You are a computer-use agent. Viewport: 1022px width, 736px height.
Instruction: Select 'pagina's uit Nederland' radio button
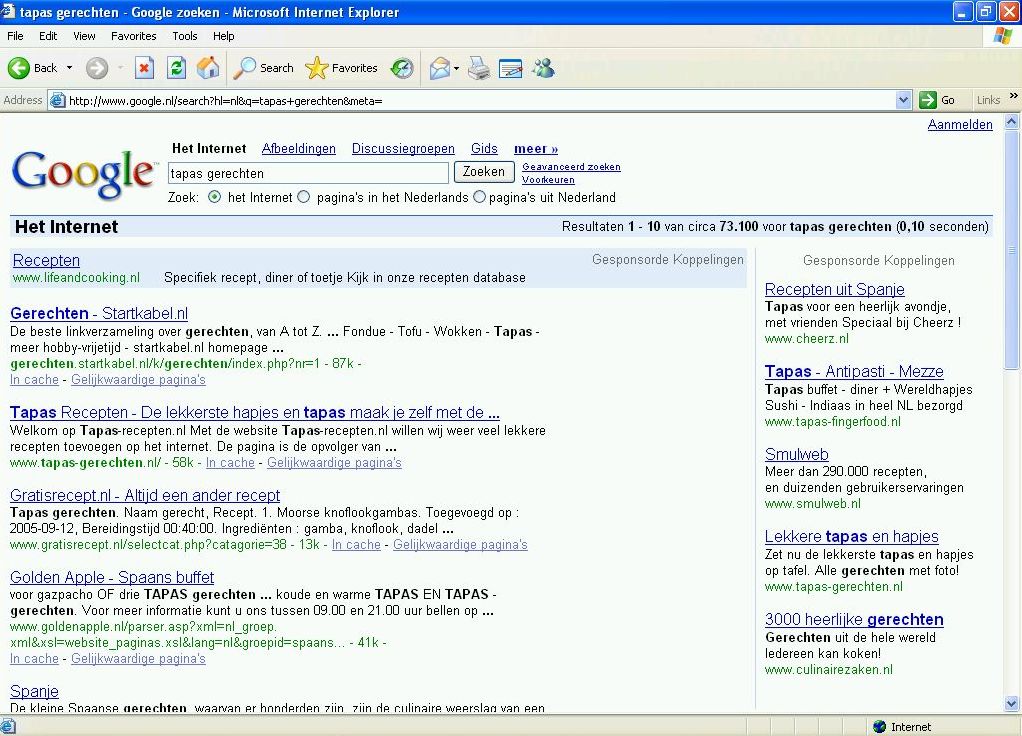[479, 197]
